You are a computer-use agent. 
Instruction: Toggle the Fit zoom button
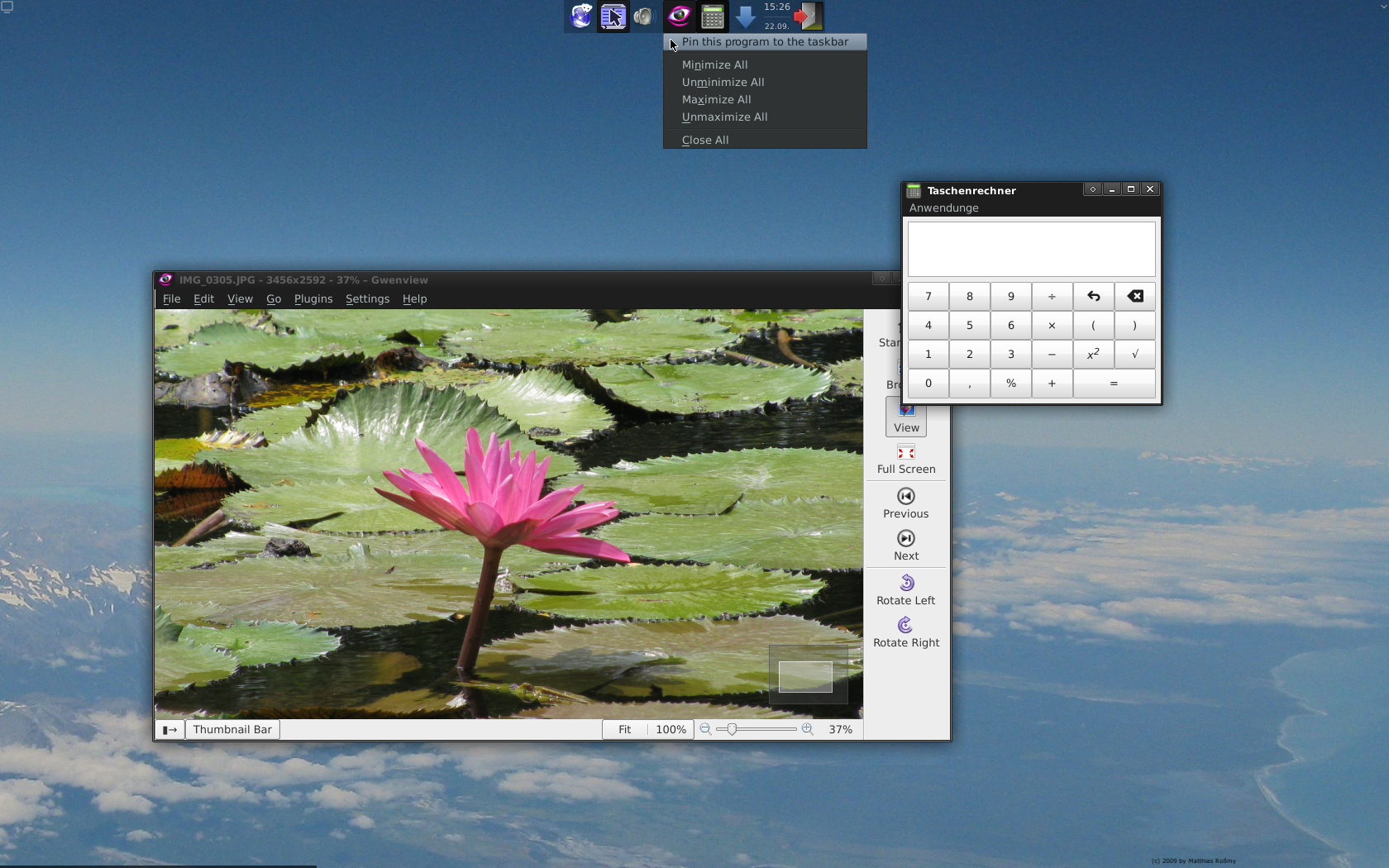coord(624,729)
